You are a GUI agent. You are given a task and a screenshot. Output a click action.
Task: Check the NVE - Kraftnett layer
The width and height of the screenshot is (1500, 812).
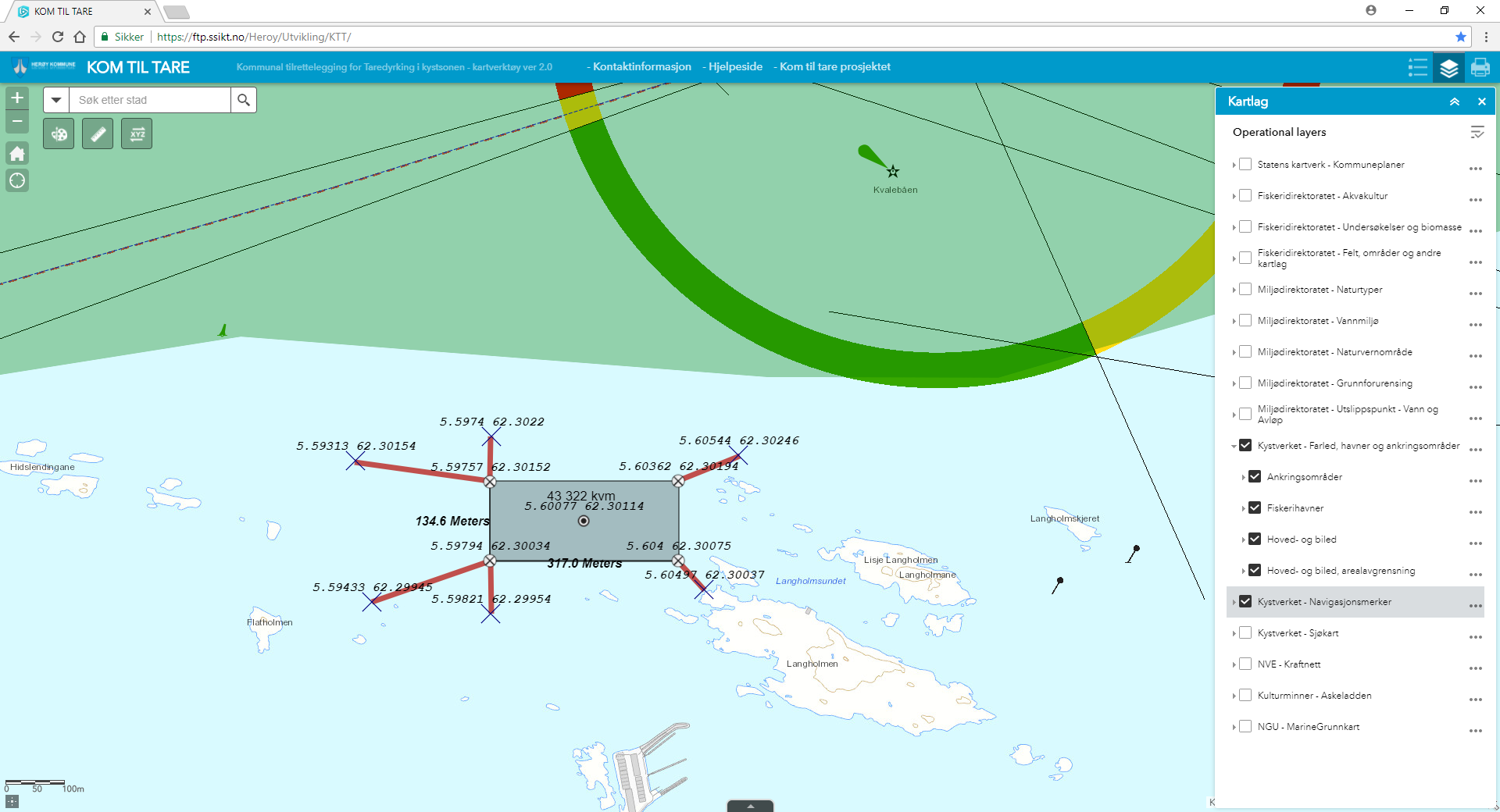[x=1245, y=664]
